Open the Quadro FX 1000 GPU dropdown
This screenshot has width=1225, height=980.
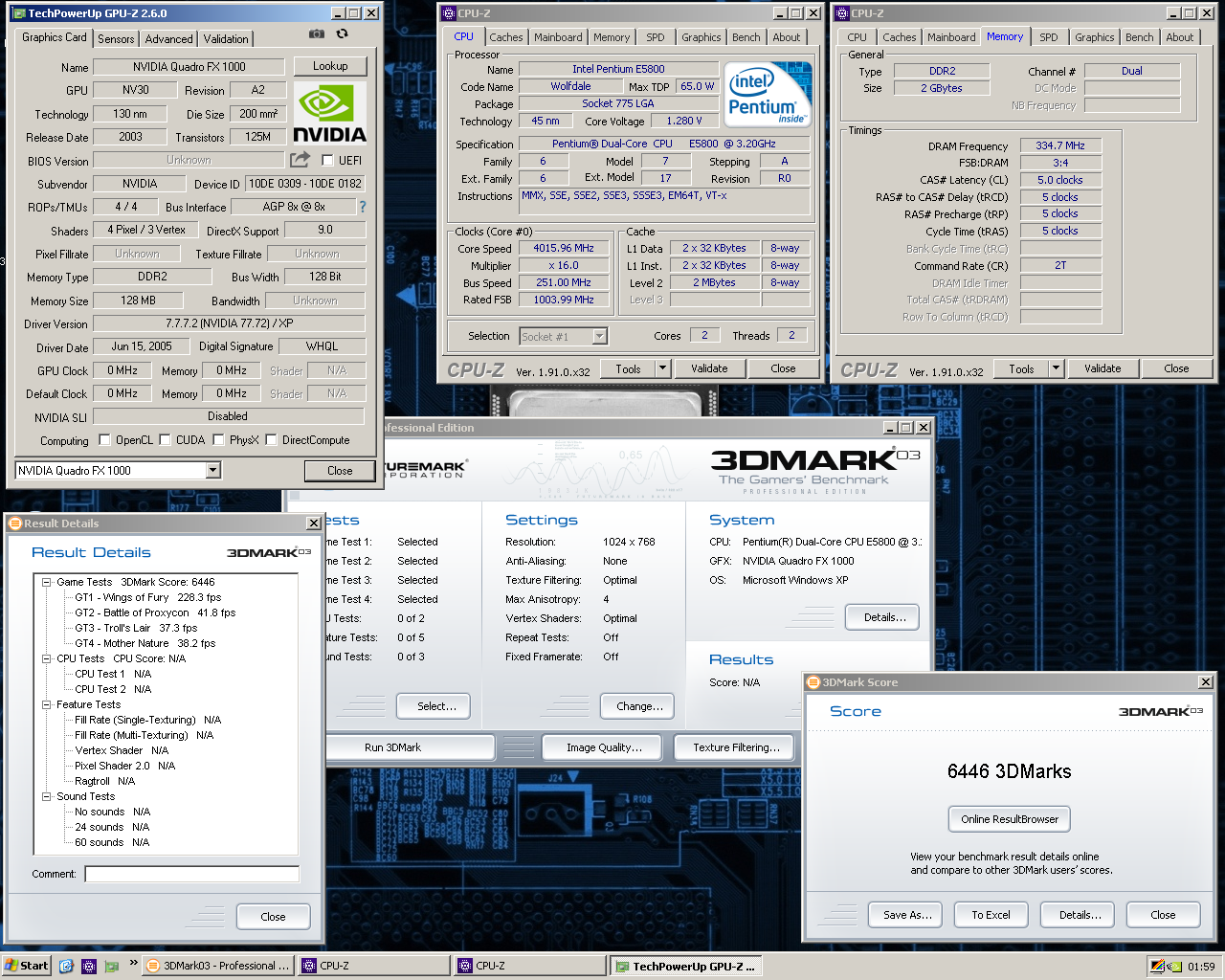tap(212, 470)
